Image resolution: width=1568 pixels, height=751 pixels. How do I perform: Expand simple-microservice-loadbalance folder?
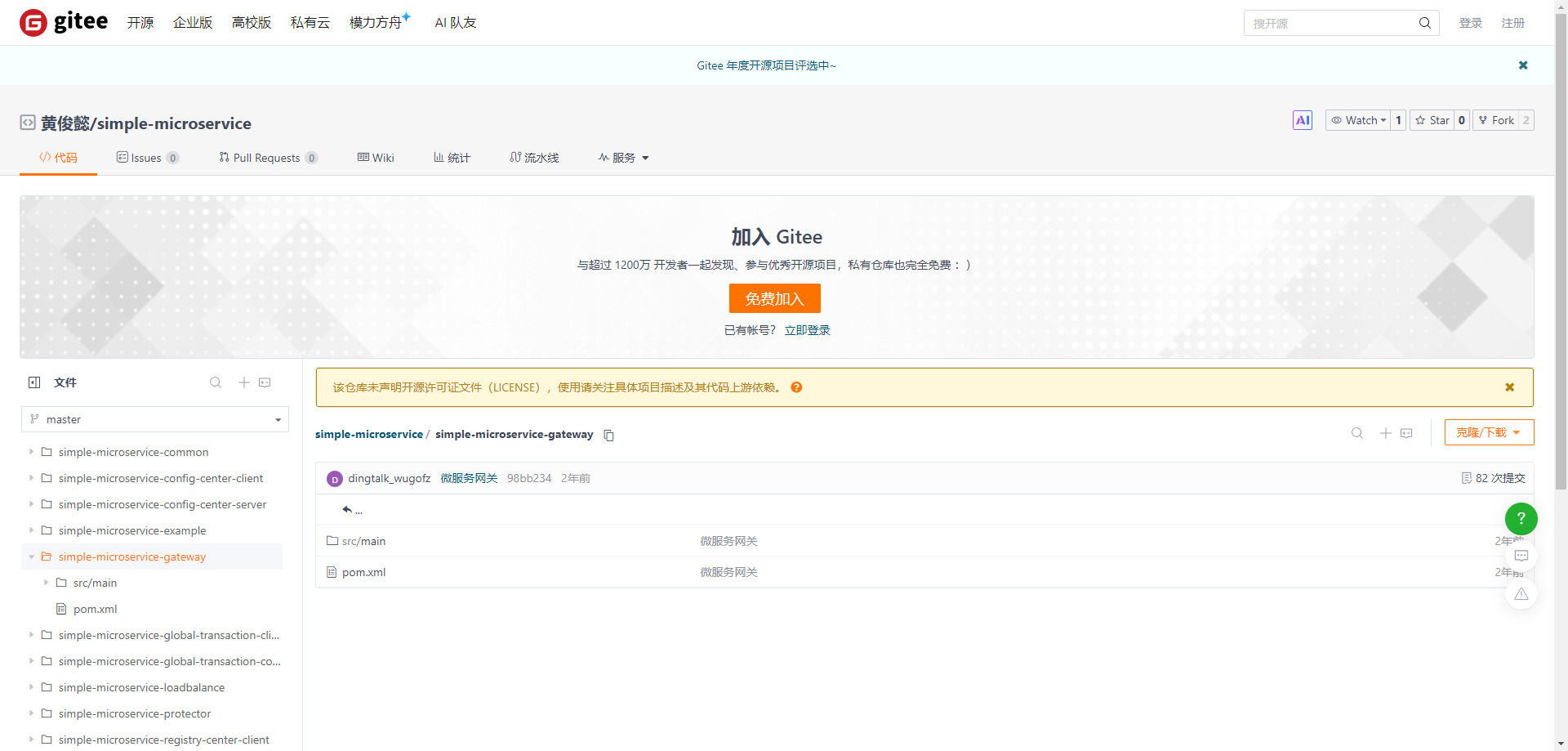[31, 687]
